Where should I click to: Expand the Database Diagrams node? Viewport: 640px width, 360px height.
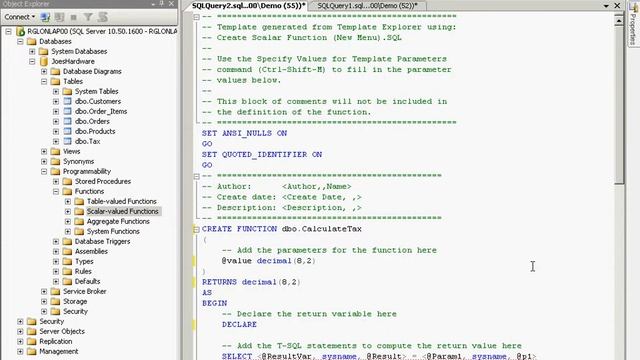pyautogui.click(x=44, y=71)
